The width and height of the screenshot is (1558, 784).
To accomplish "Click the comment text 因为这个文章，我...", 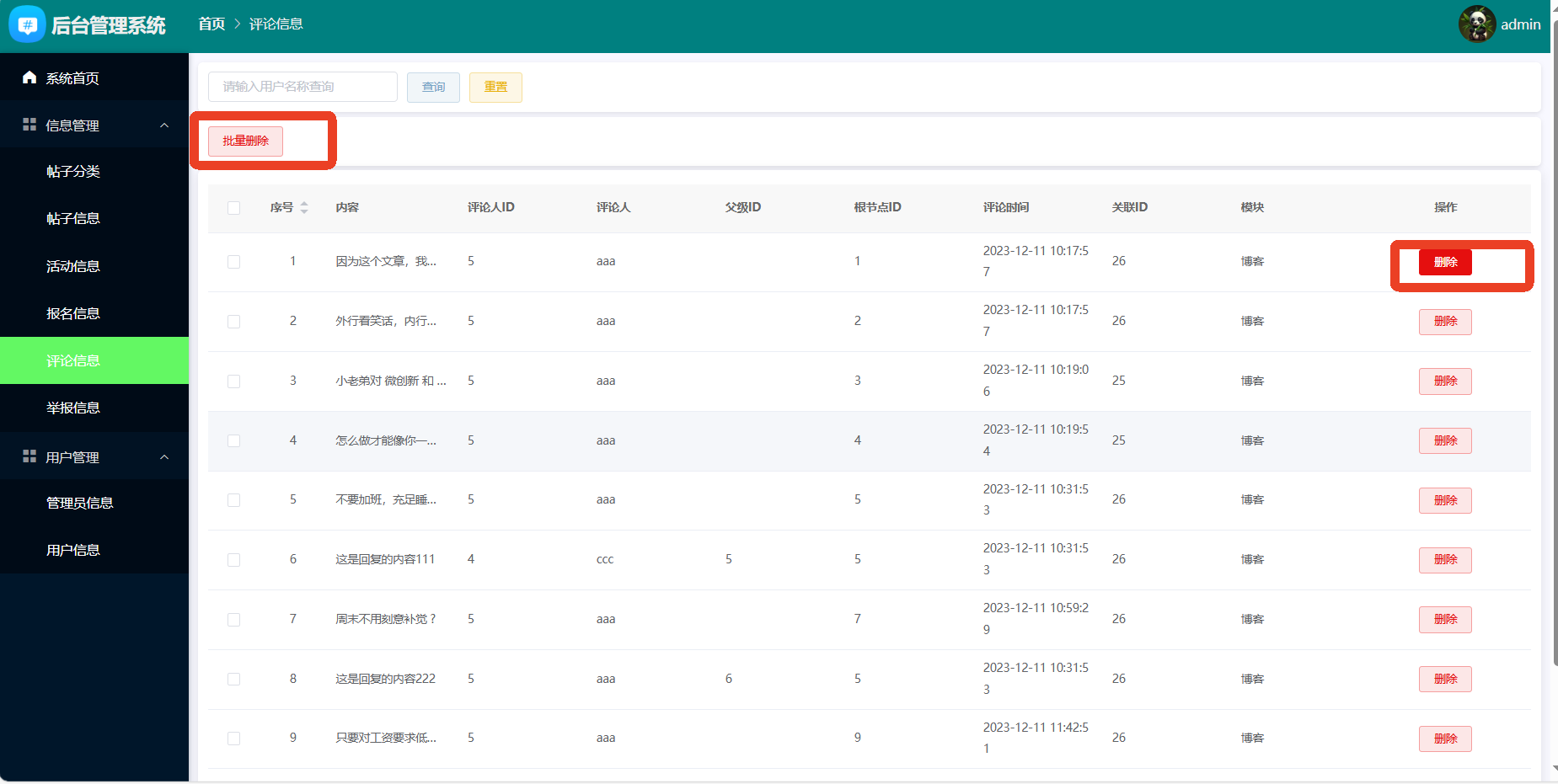I will click(386, 261).
